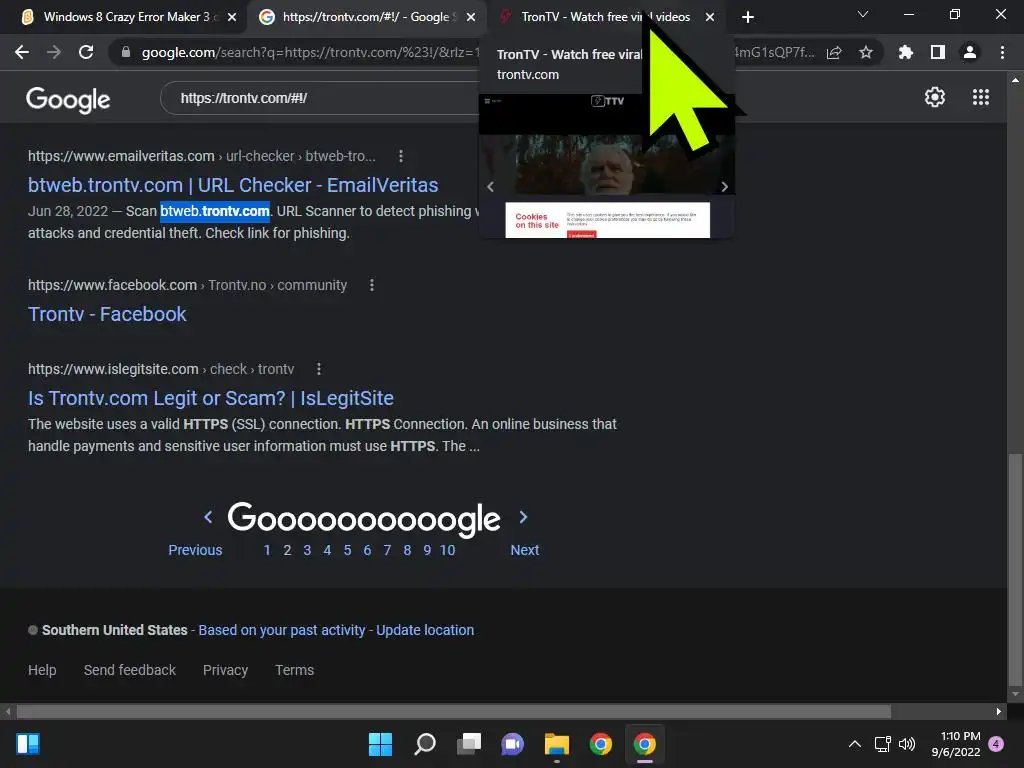
Task: Open the Windows Start menu
Action: pos(380,744)
